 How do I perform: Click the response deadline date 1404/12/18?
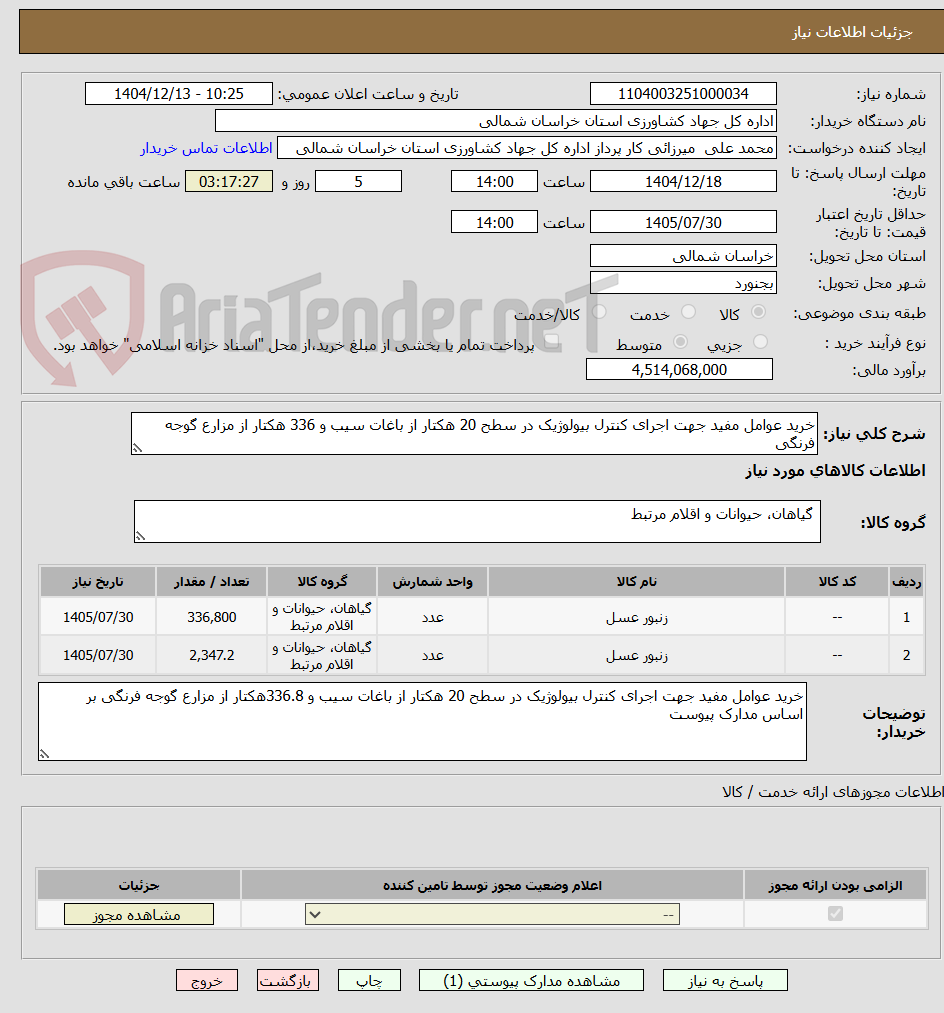point(683,182)
